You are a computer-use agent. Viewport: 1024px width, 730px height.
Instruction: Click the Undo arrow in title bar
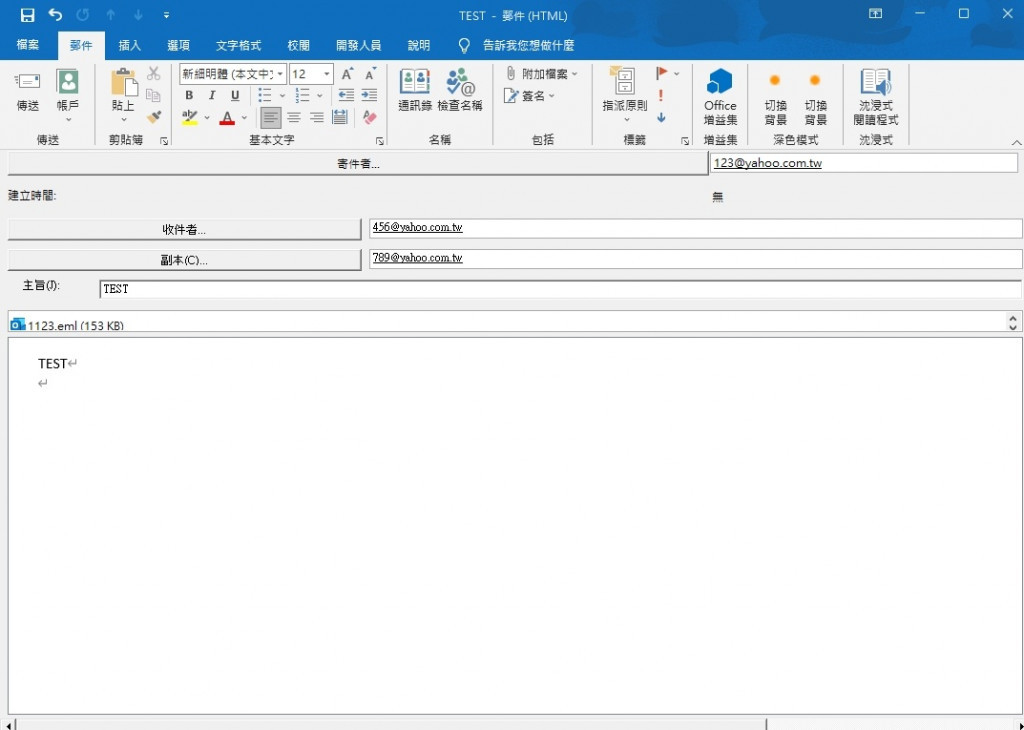56,14
